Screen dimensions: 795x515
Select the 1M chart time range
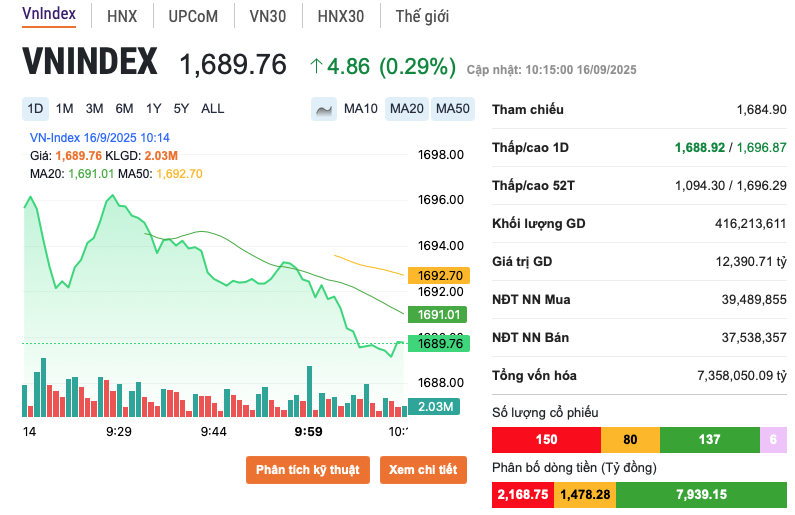pyautogui.click(x=65, y=109)
